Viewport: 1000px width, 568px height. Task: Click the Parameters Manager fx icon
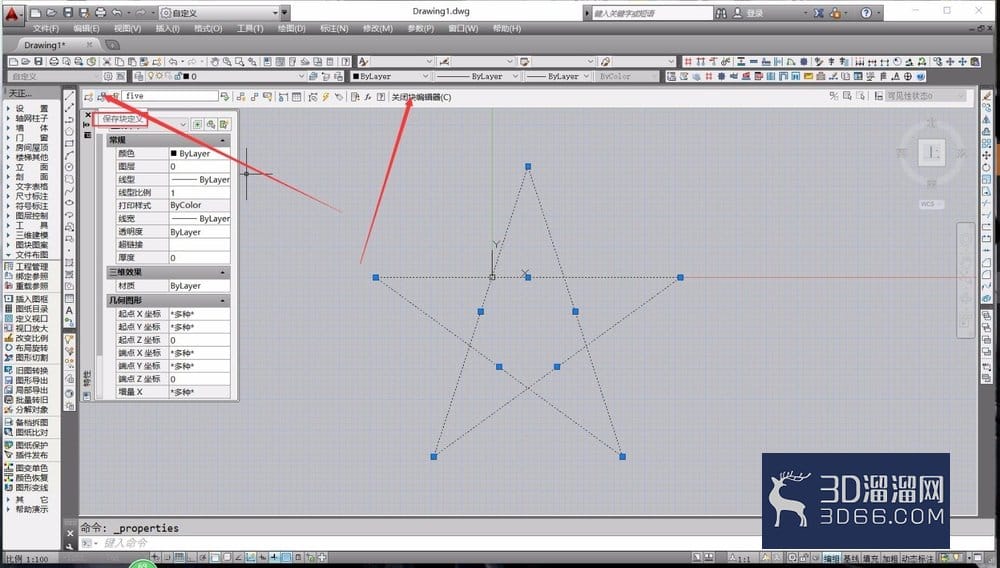tap(368, 97)
